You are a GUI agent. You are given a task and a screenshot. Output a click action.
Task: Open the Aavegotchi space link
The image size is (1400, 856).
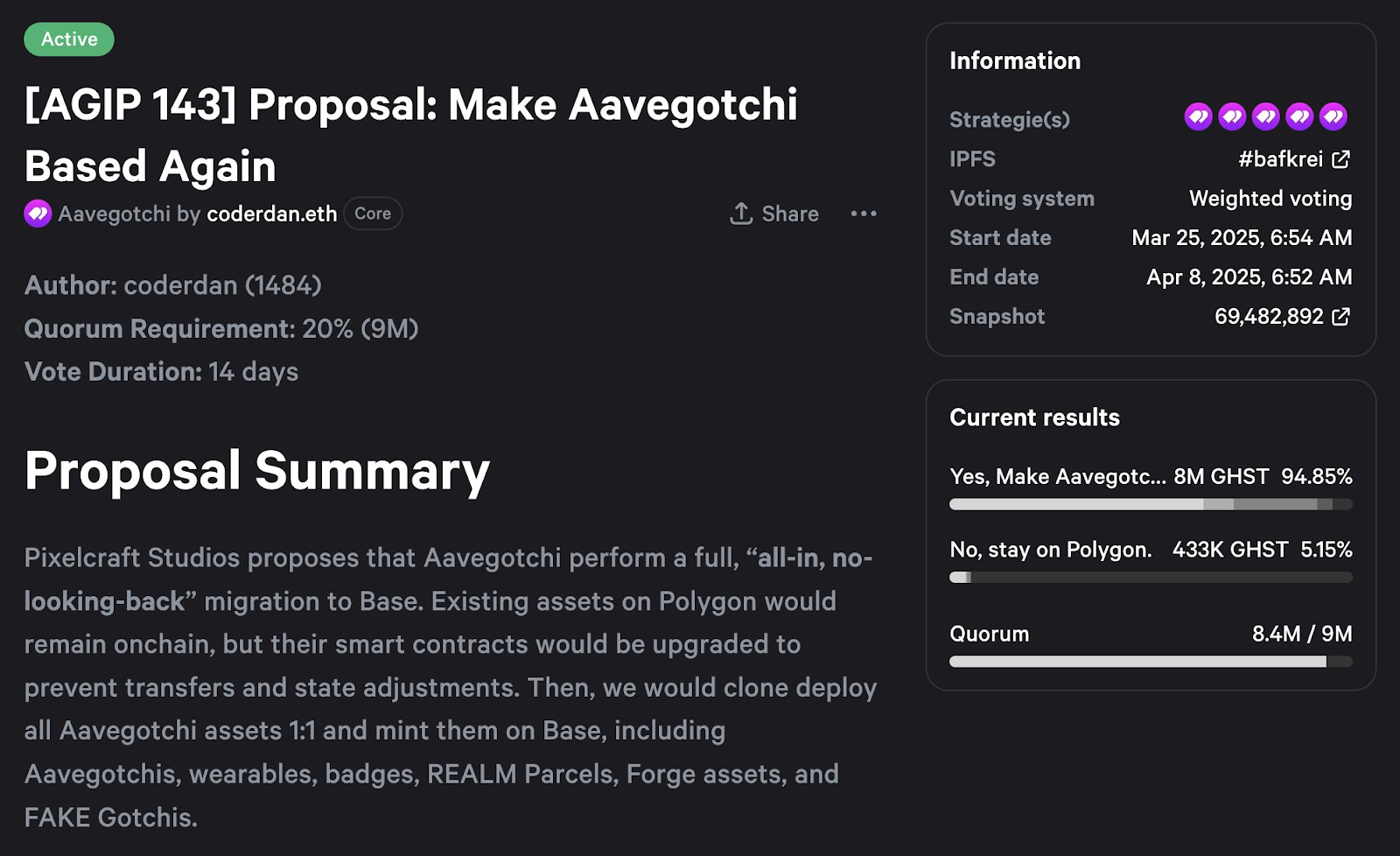pos(114,214)
